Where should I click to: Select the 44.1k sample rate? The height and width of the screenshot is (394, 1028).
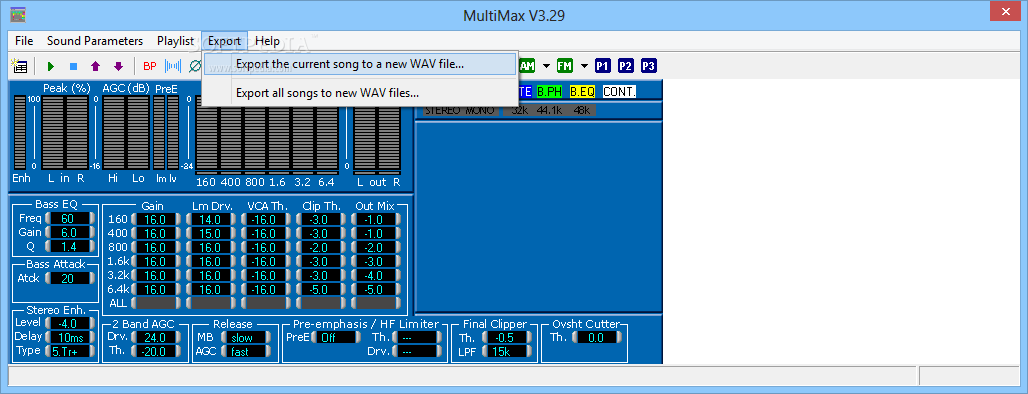pyautogui.click(x=550, y=110)
